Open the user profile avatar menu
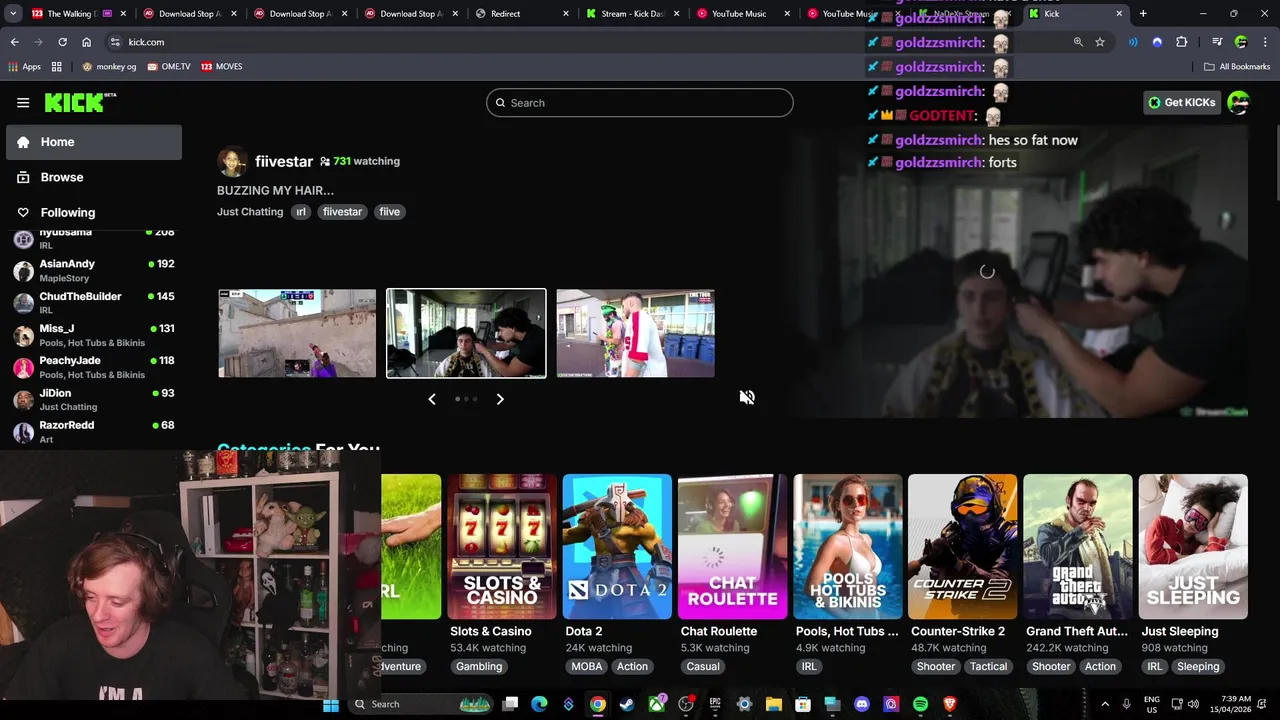 click(x=1238, y=102)
